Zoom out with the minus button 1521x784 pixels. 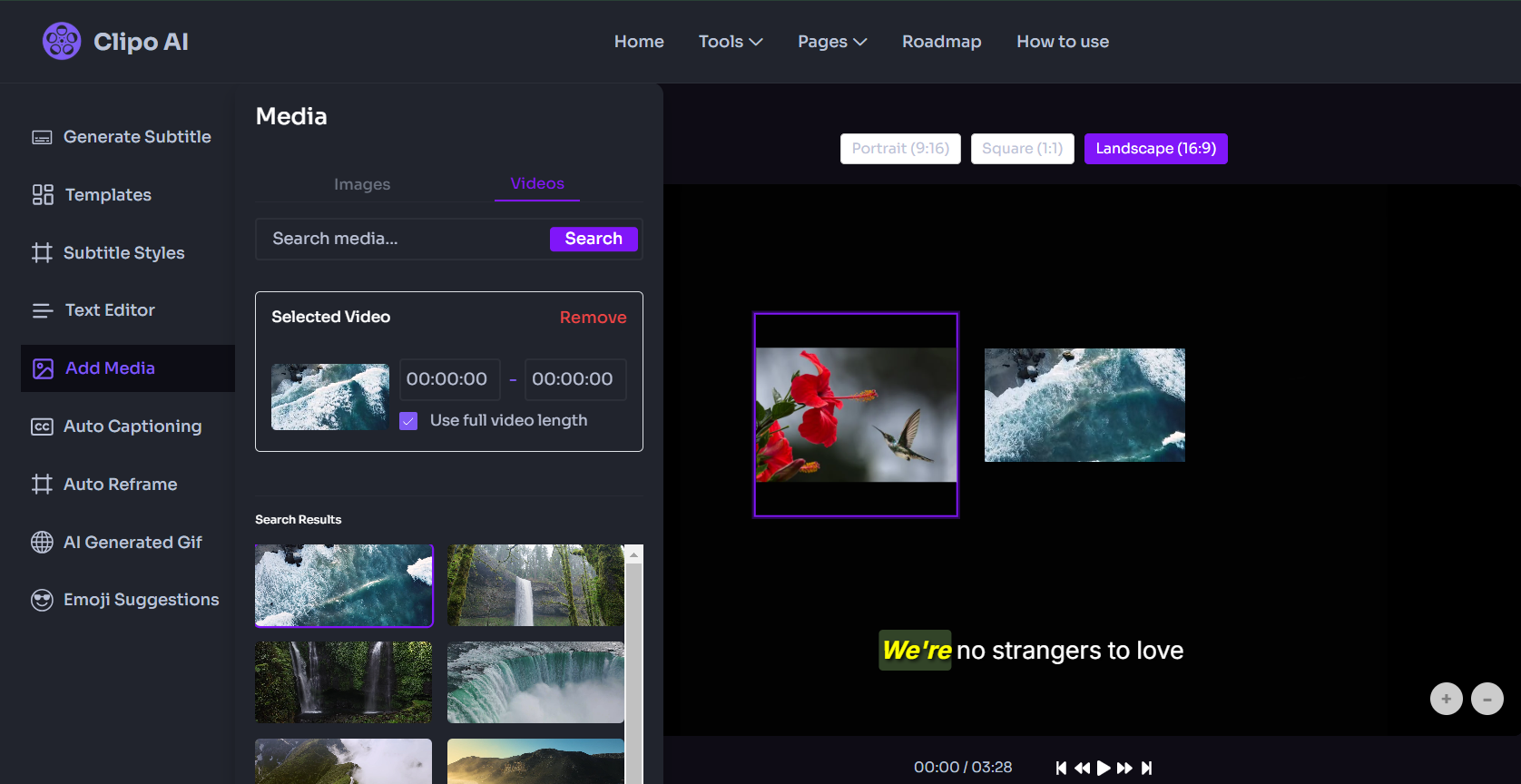point(1487,699)
